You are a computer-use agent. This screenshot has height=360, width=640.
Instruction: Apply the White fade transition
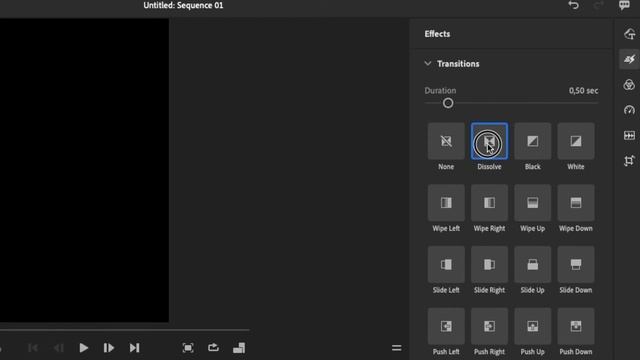tap(576, 141)
